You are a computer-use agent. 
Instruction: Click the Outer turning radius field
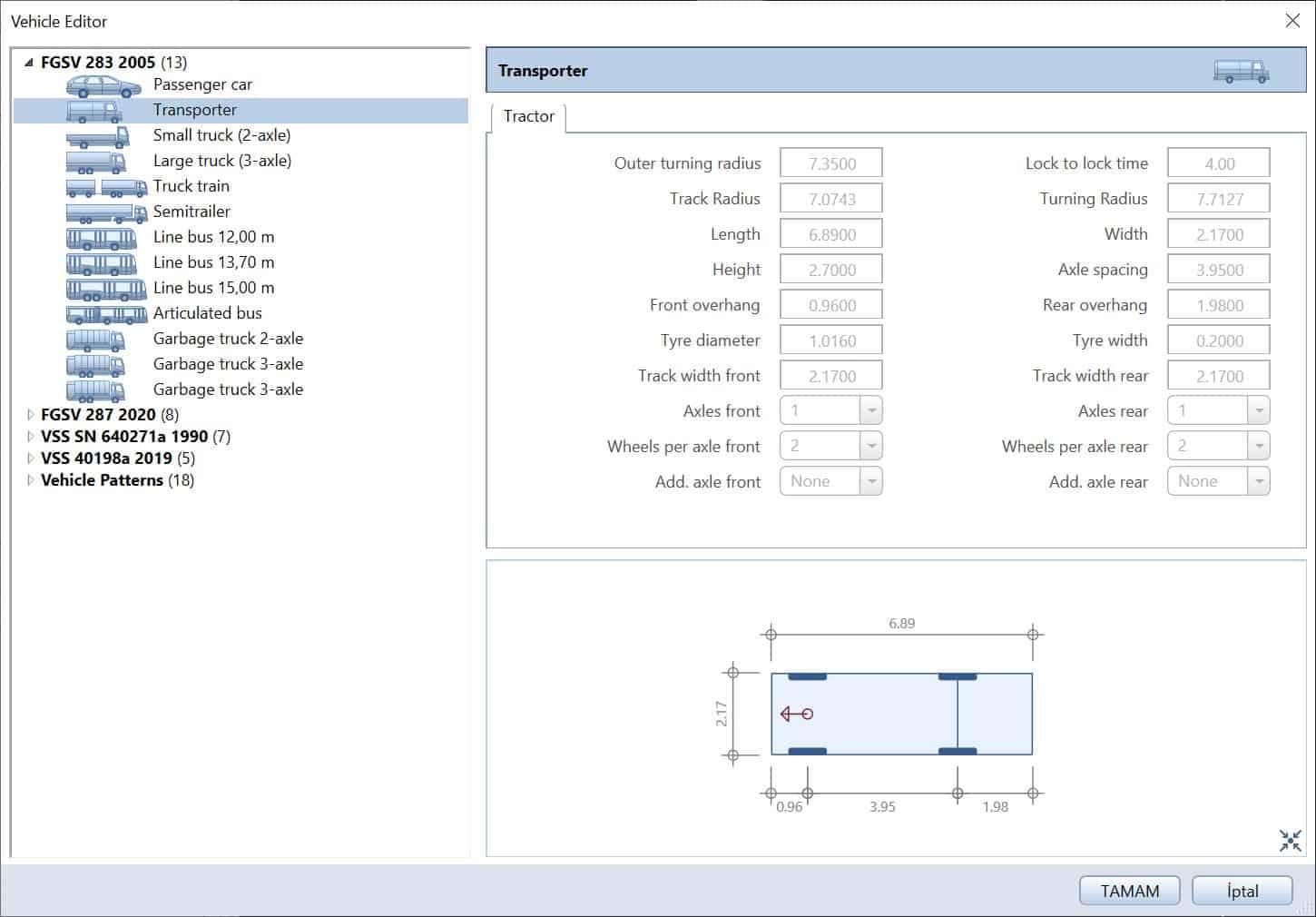pyautogui.click(x=830, y=163)
